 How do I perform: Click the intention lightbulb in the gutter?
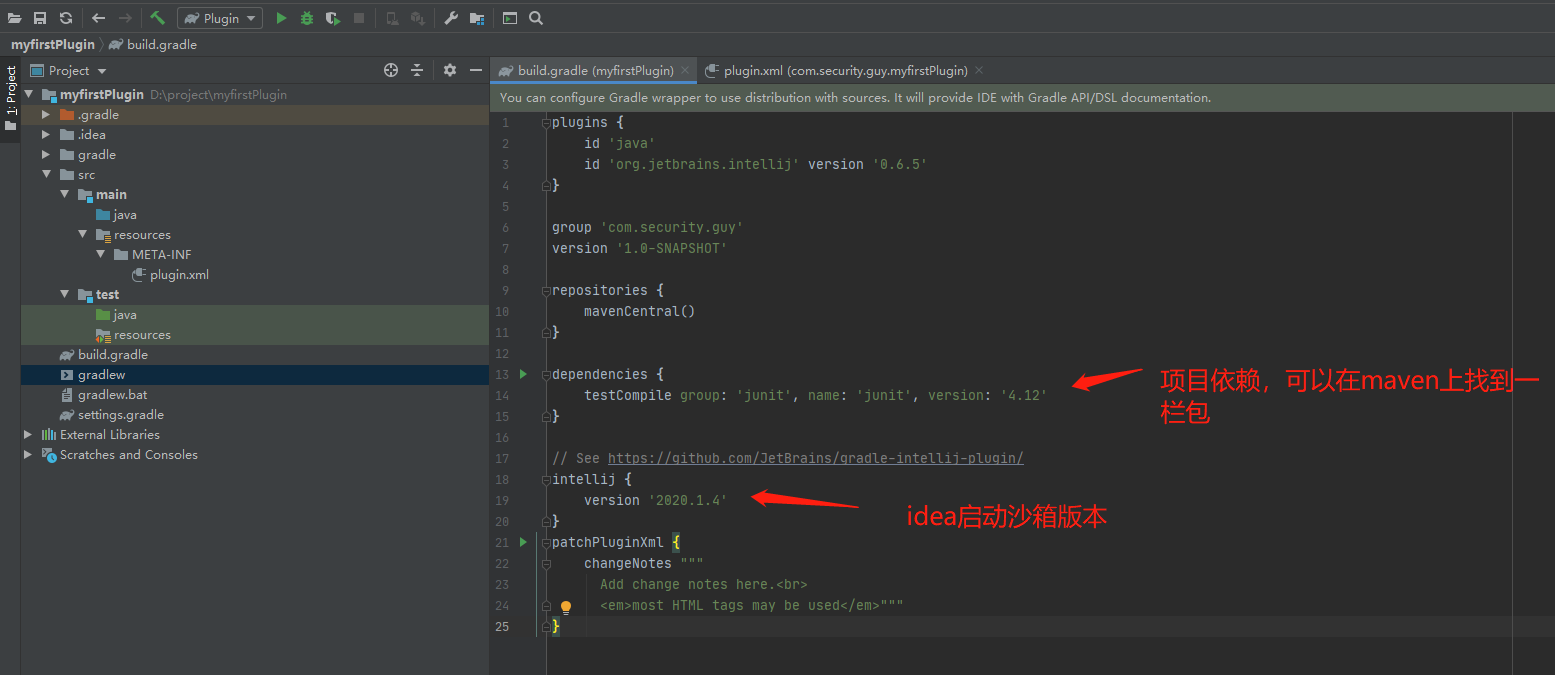point(566,607)
